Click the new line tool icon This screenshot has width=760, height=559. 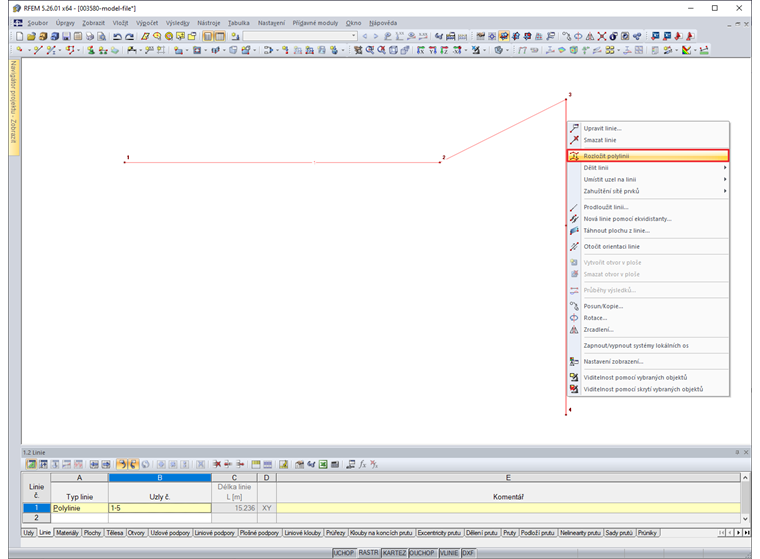[x=38, y=50]
